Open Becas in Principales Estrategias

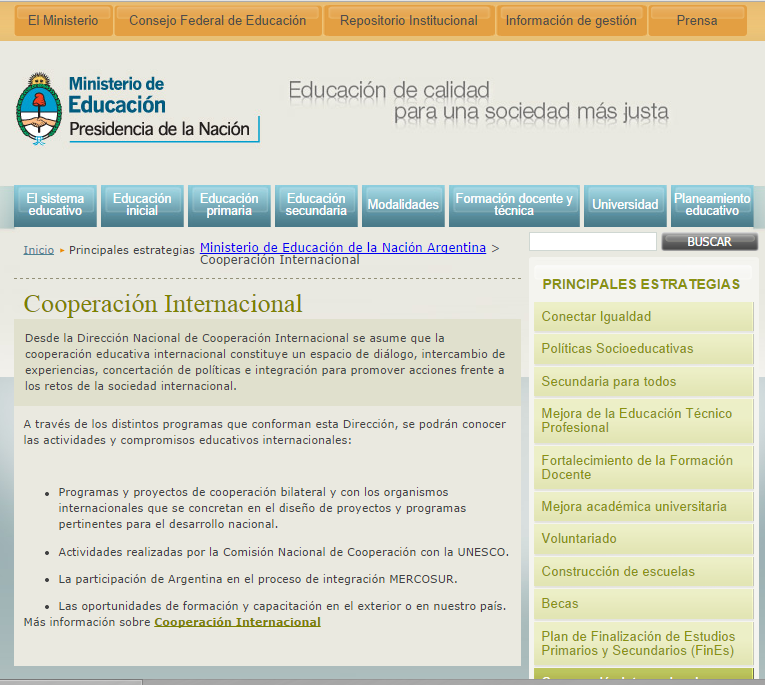click(x=560, y=604)
